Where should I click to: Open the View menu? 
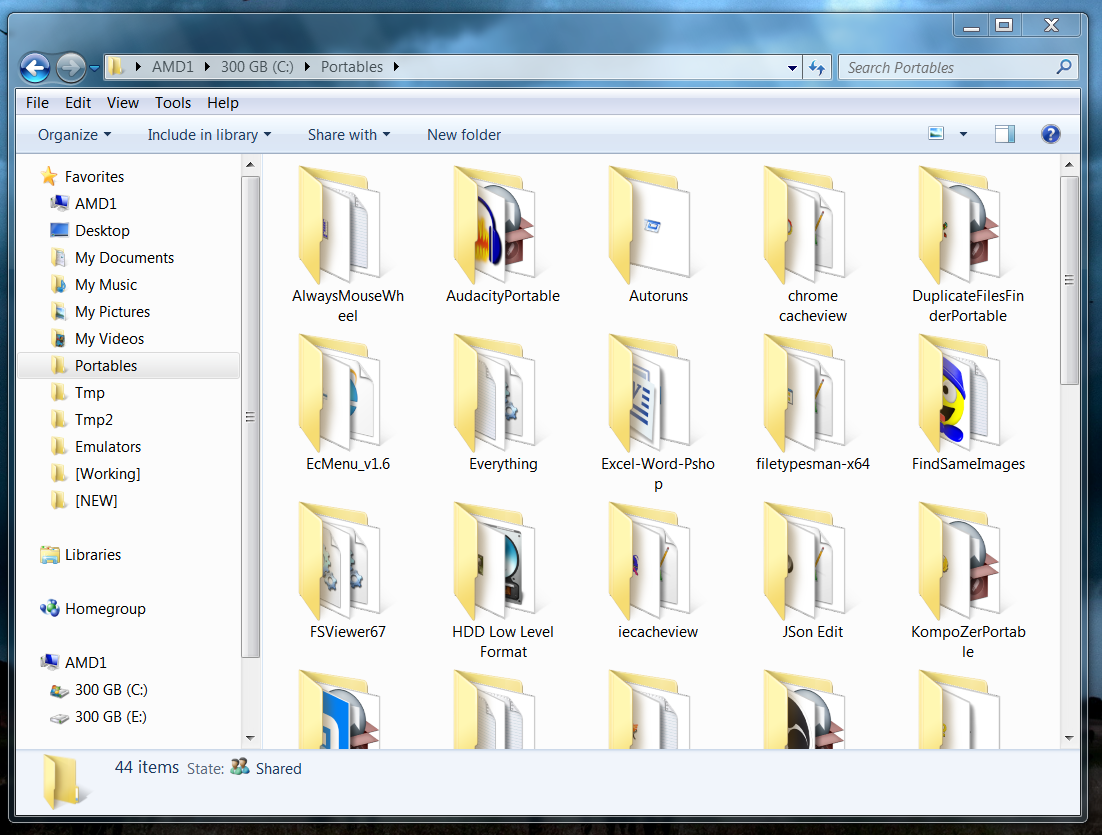click(x=123, y=103)
